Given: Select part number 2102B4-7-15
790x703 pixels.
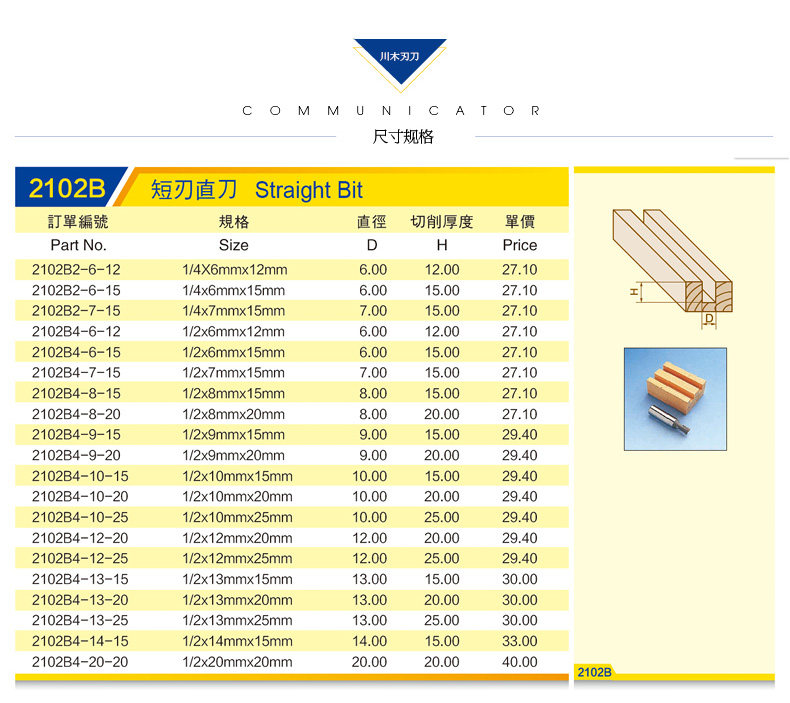Looking at the screenshot, I should (76, 372).
